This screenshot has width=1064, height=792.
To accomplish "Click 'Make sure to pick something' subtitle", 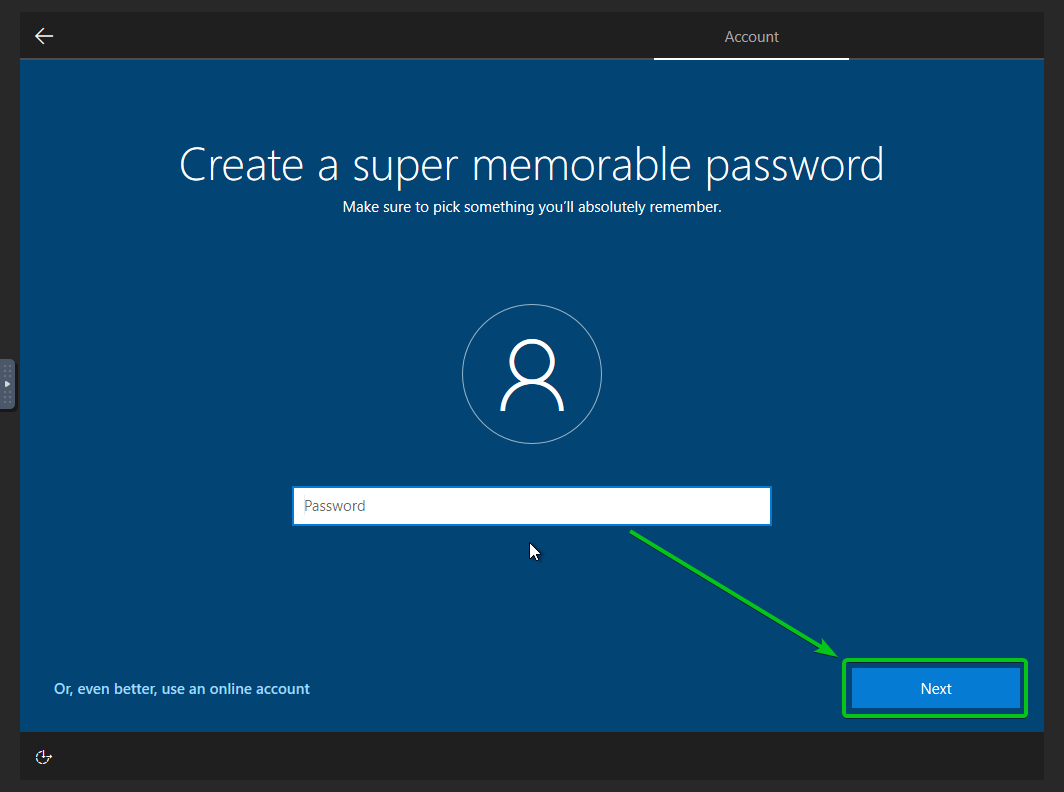I will click(x=532, y=207).
